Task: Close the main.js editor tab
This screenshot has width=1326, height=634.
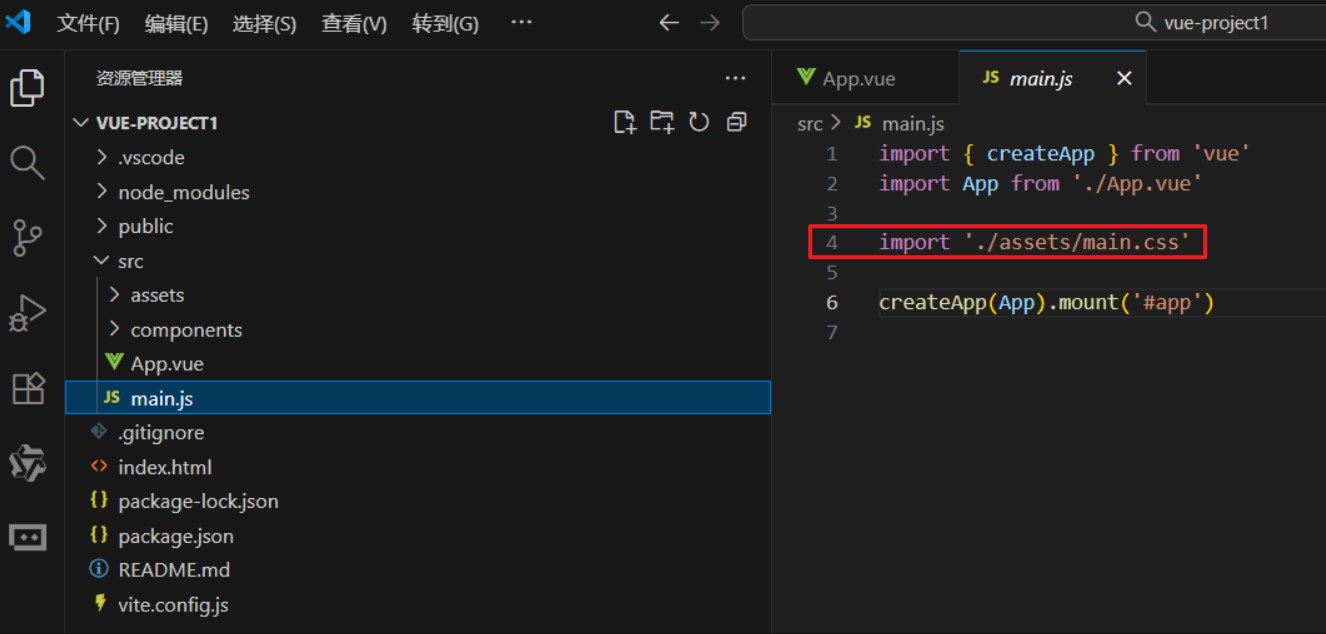Action: point(1124,78)
